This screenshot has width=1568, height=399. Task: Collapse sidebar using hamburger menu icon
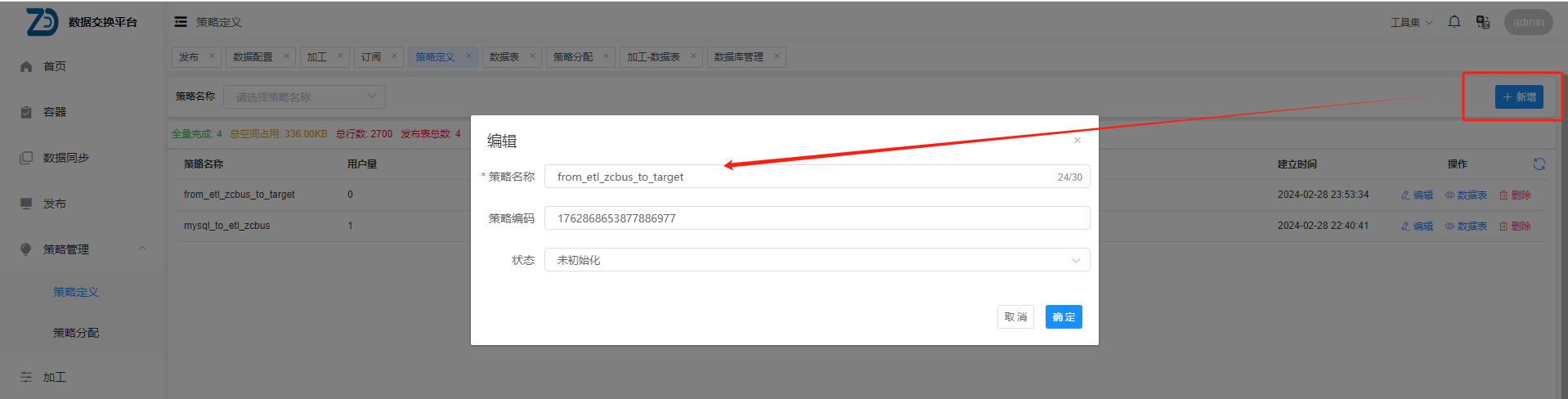181,22
